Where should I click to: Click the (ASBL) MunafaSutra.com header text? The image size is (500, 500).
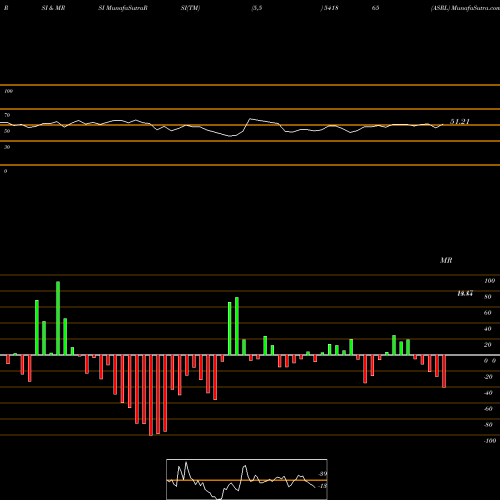tap(465, 8)
